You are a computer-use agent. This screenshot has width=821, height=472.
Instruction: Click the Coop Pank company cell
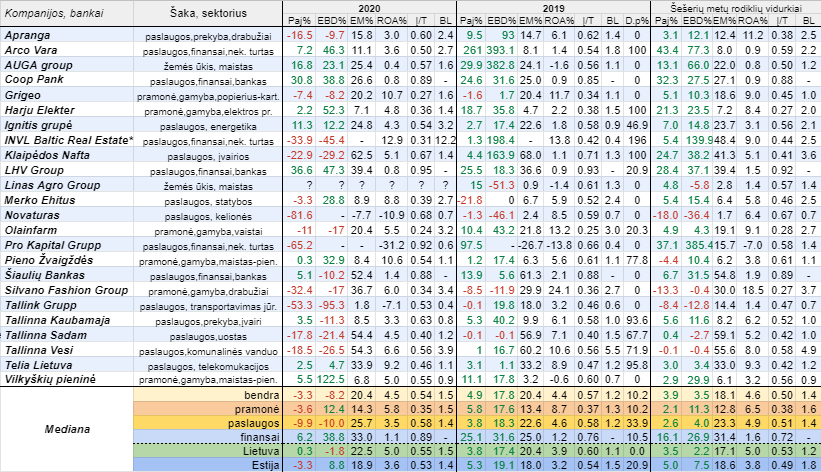tap(34, 80)
